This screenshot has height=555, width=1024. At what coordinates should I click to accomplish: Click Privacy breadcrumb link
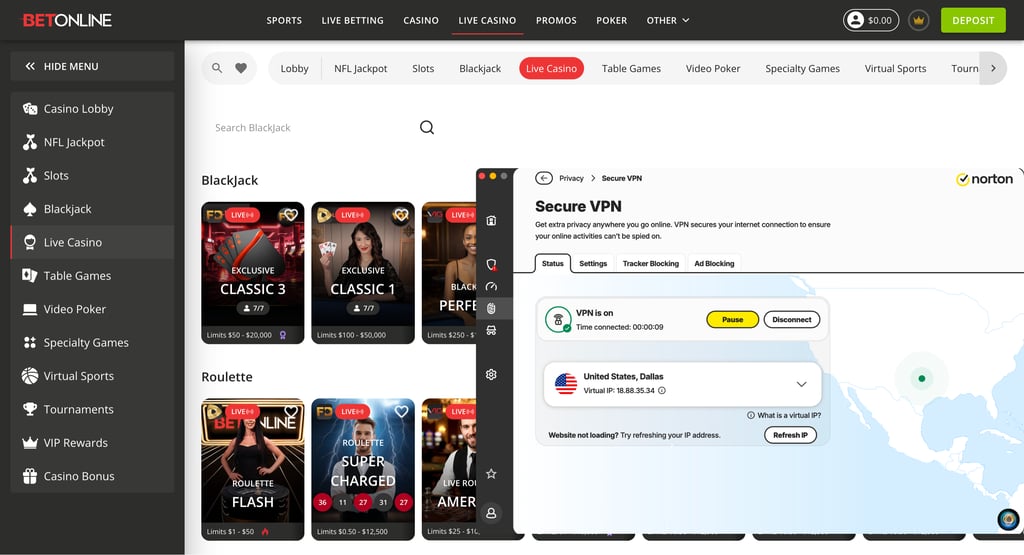point(571,178)
